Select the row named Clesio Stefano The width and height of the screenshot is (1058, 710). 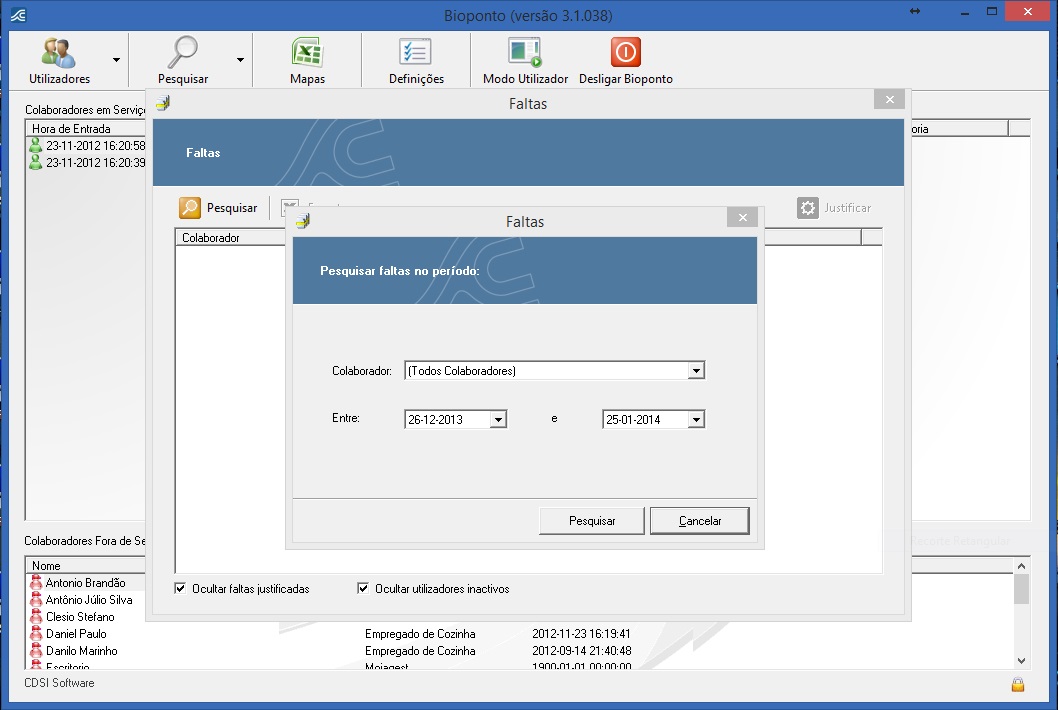80,616
